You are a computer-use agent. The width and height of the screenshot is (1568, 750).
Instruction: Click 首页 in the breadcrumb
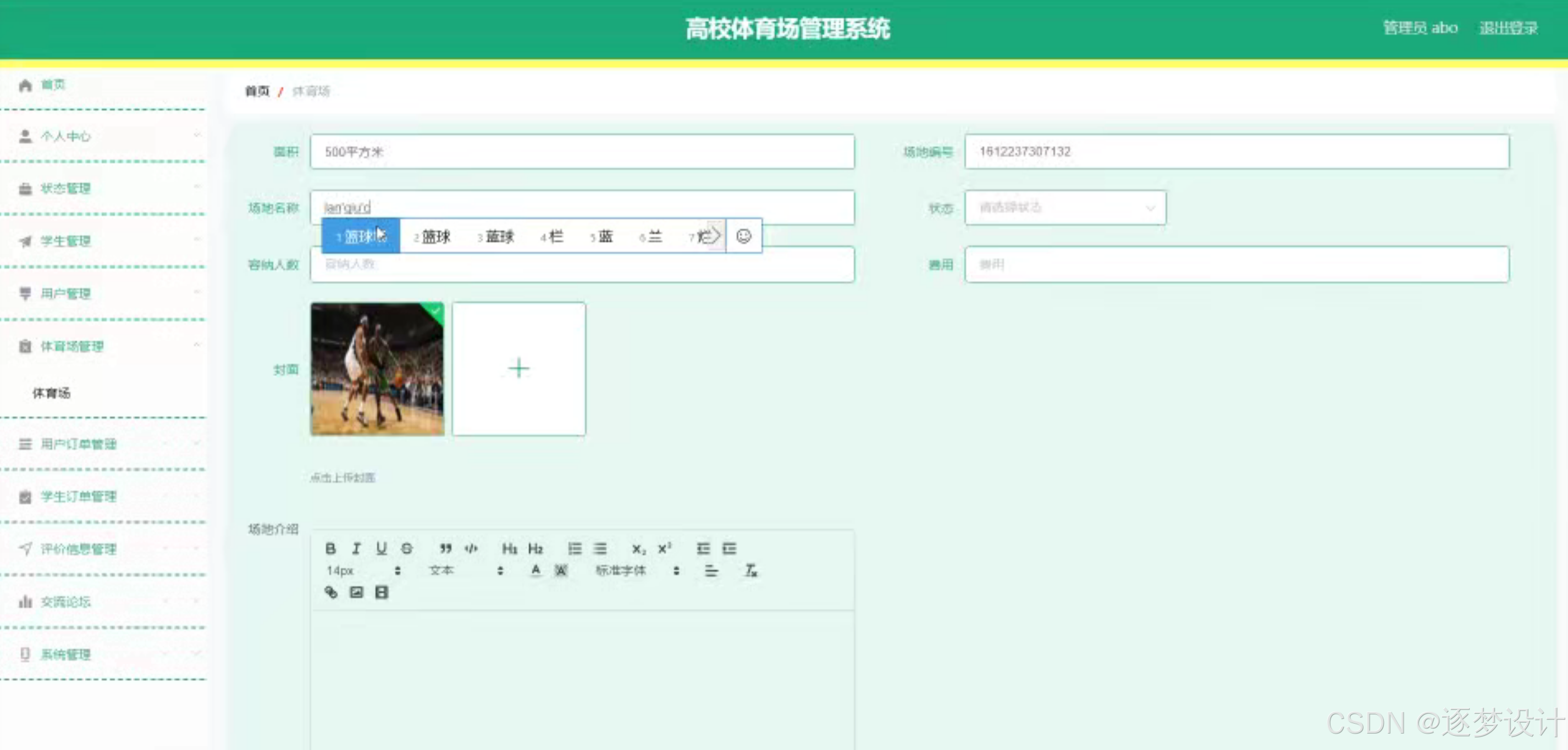click(257, 91)
